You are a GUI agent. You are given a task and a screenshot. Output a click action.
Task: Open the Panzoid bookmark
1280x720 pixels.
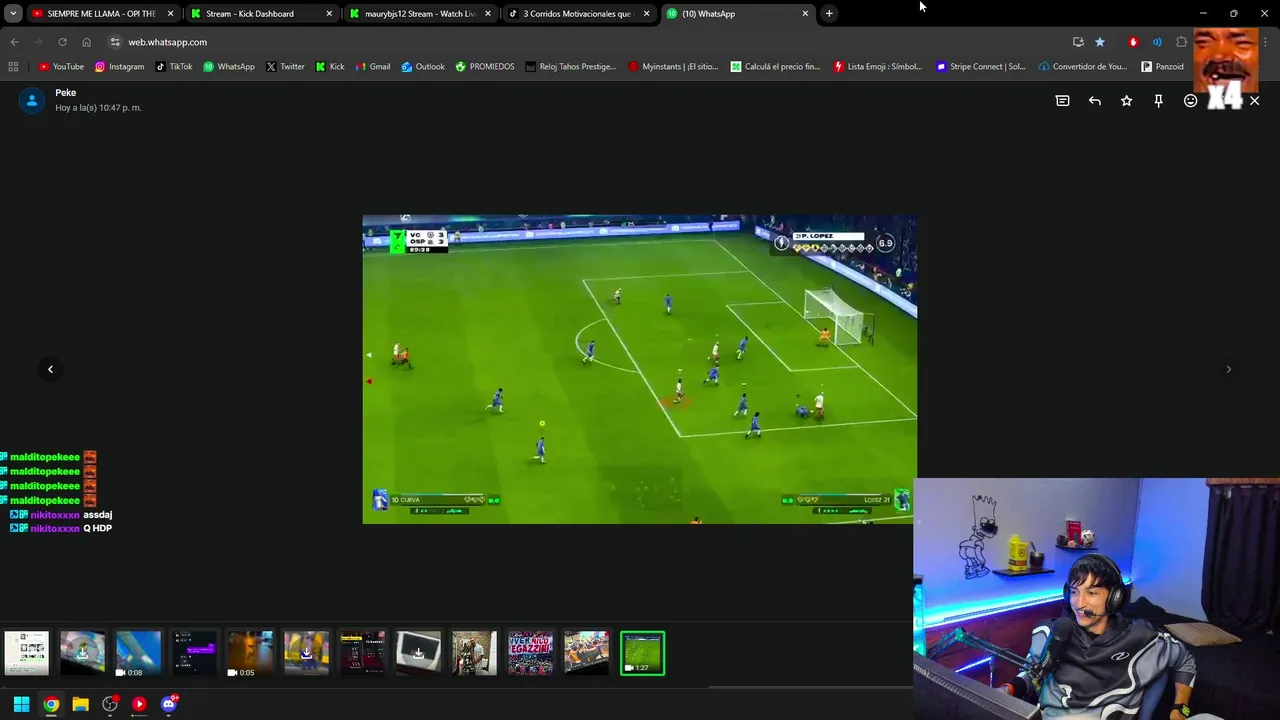tap(1162, 67)
